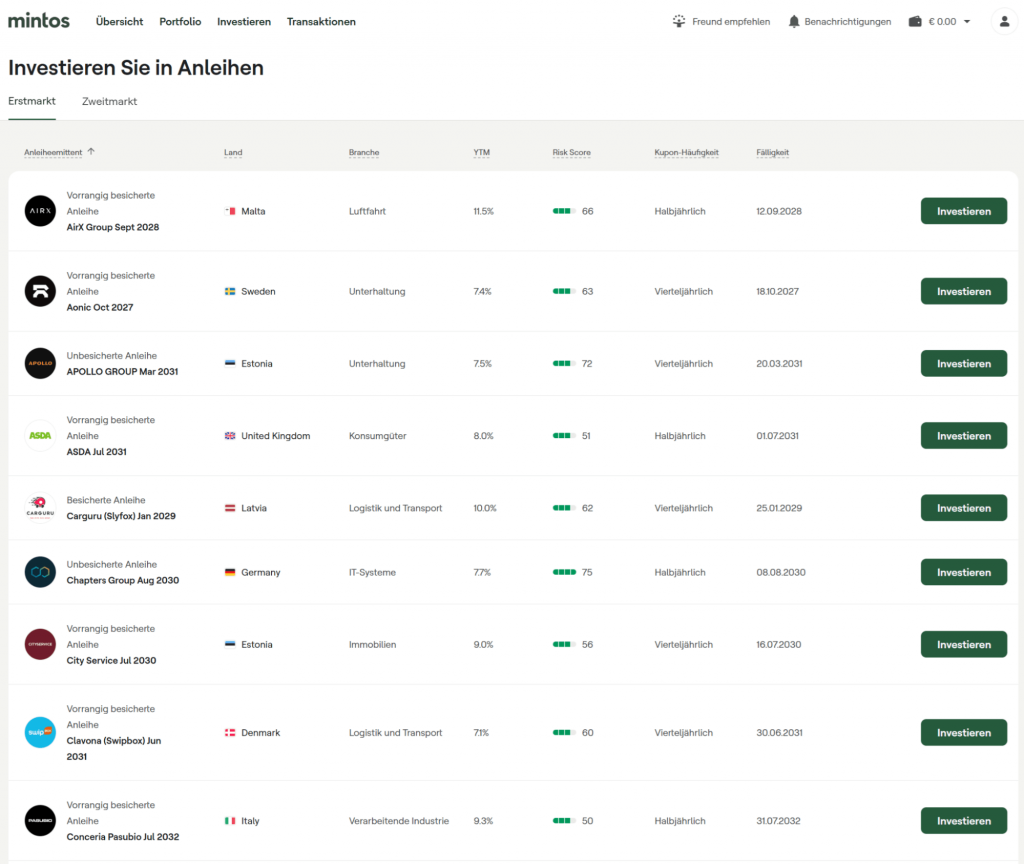This screenshot has height=864, width=1024.
Task: Click the Mintos logo
Action: (x=39, y=21)
